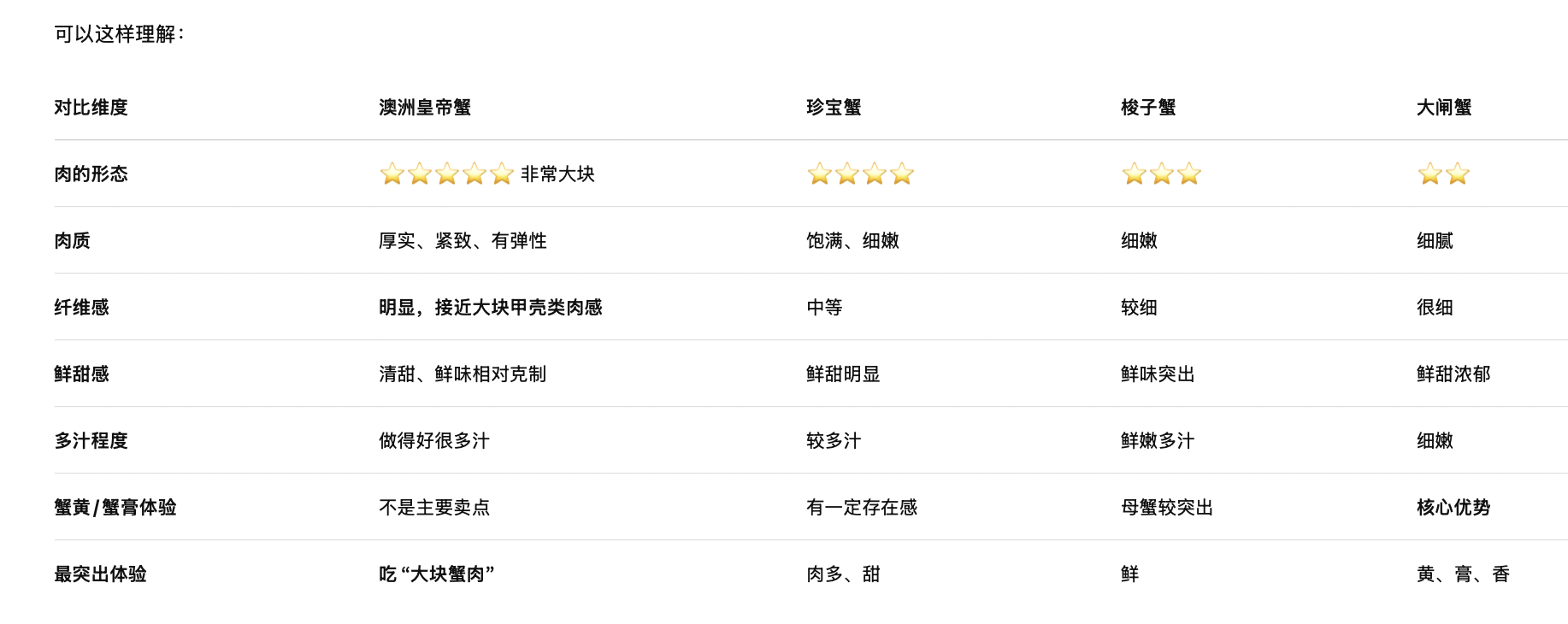Click the 吃“大块蟹肉” cell

[x=437, y=574]
